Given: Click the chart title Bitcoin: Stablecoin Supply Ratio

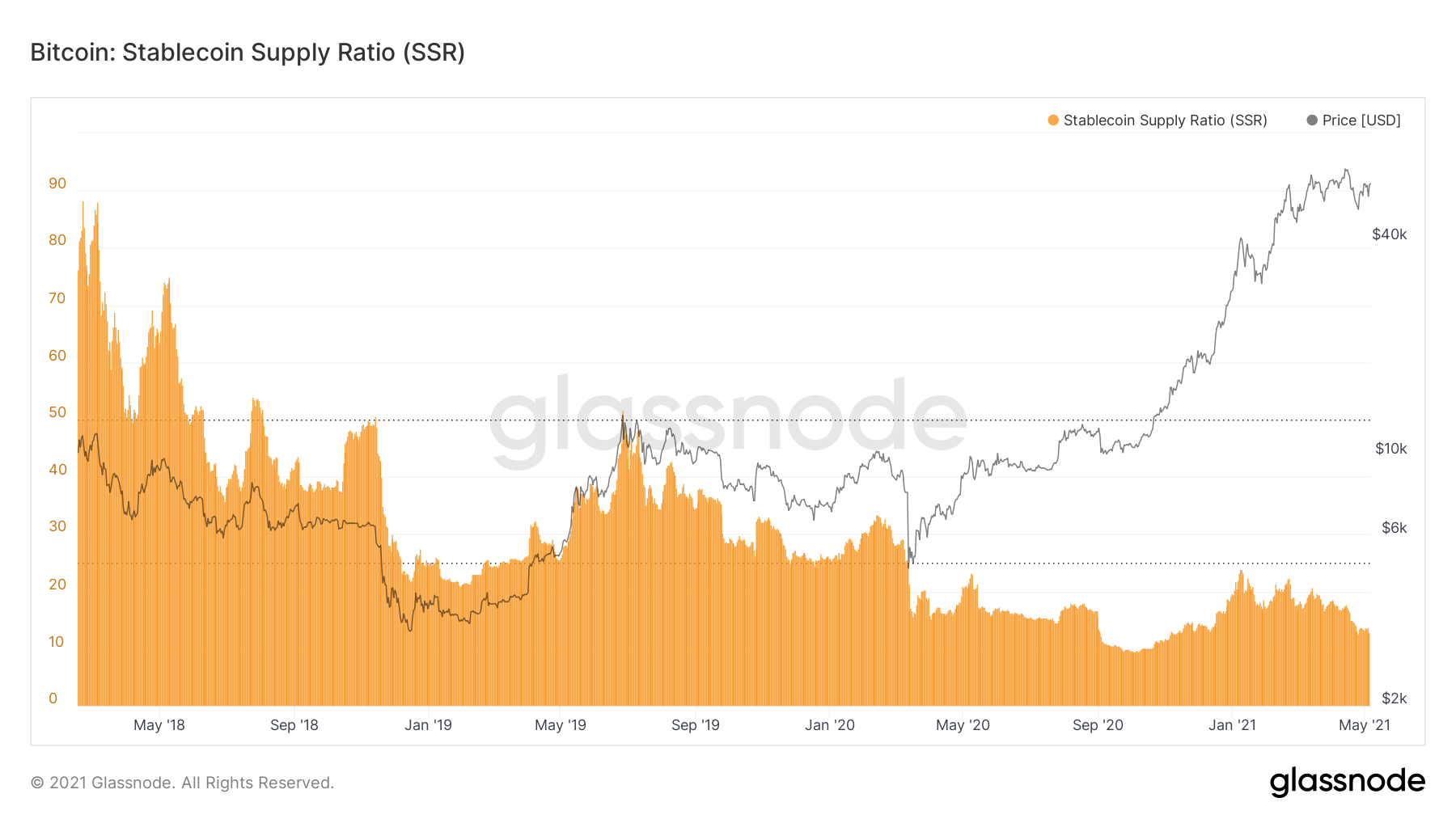Looking at the screenshot, I should (248, 53).
